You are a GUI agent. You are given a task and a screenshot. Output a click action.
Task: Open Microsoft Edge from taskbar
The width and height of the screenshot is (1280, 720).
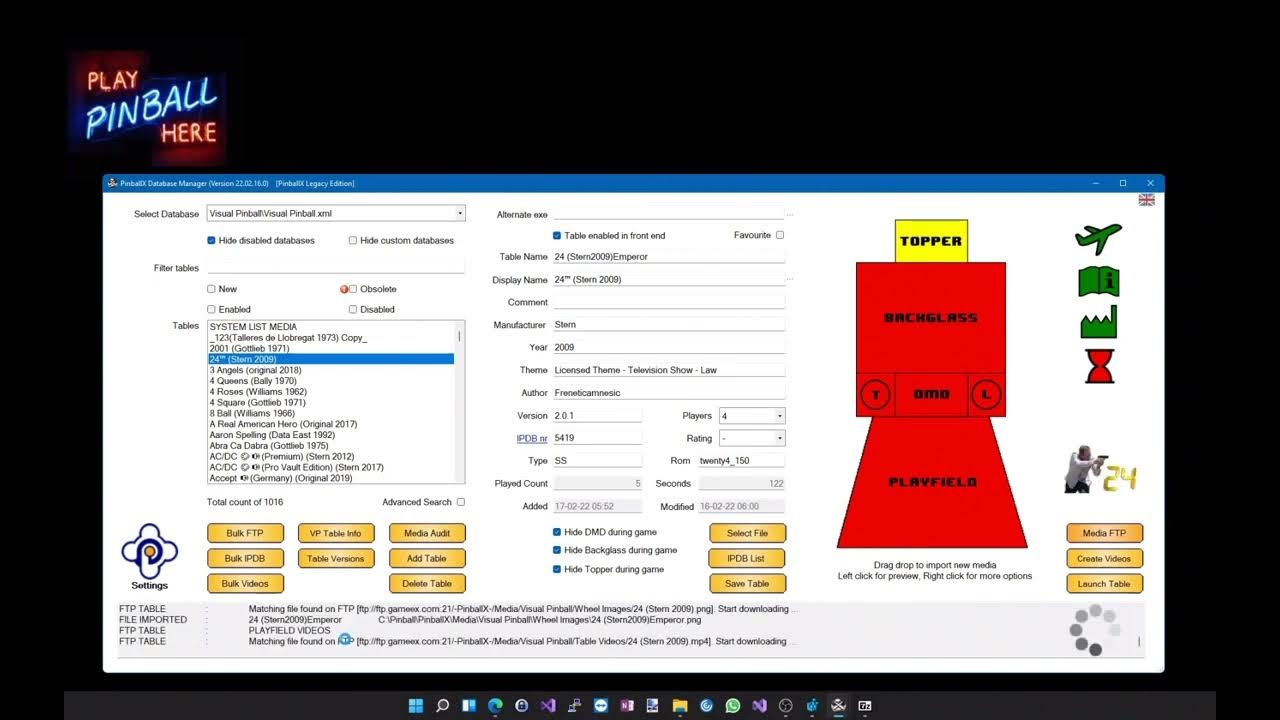(495, 705)
